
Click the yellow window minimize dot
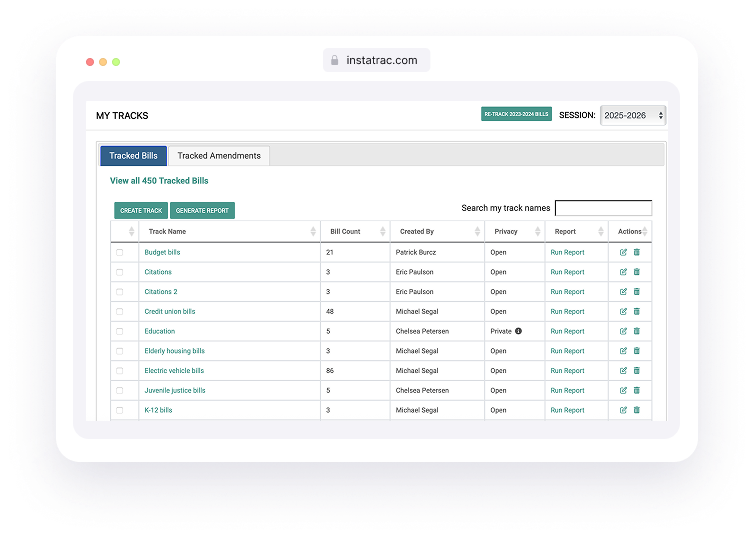pos(103,62)
